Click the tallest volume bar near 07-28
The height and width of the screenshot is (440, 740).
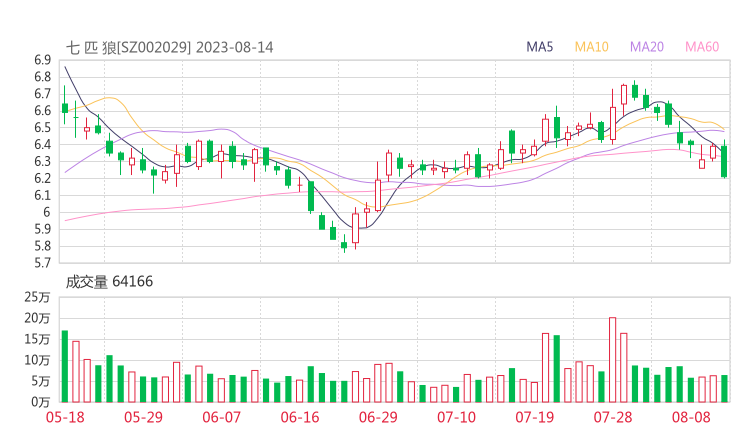[x=613, y=360]
